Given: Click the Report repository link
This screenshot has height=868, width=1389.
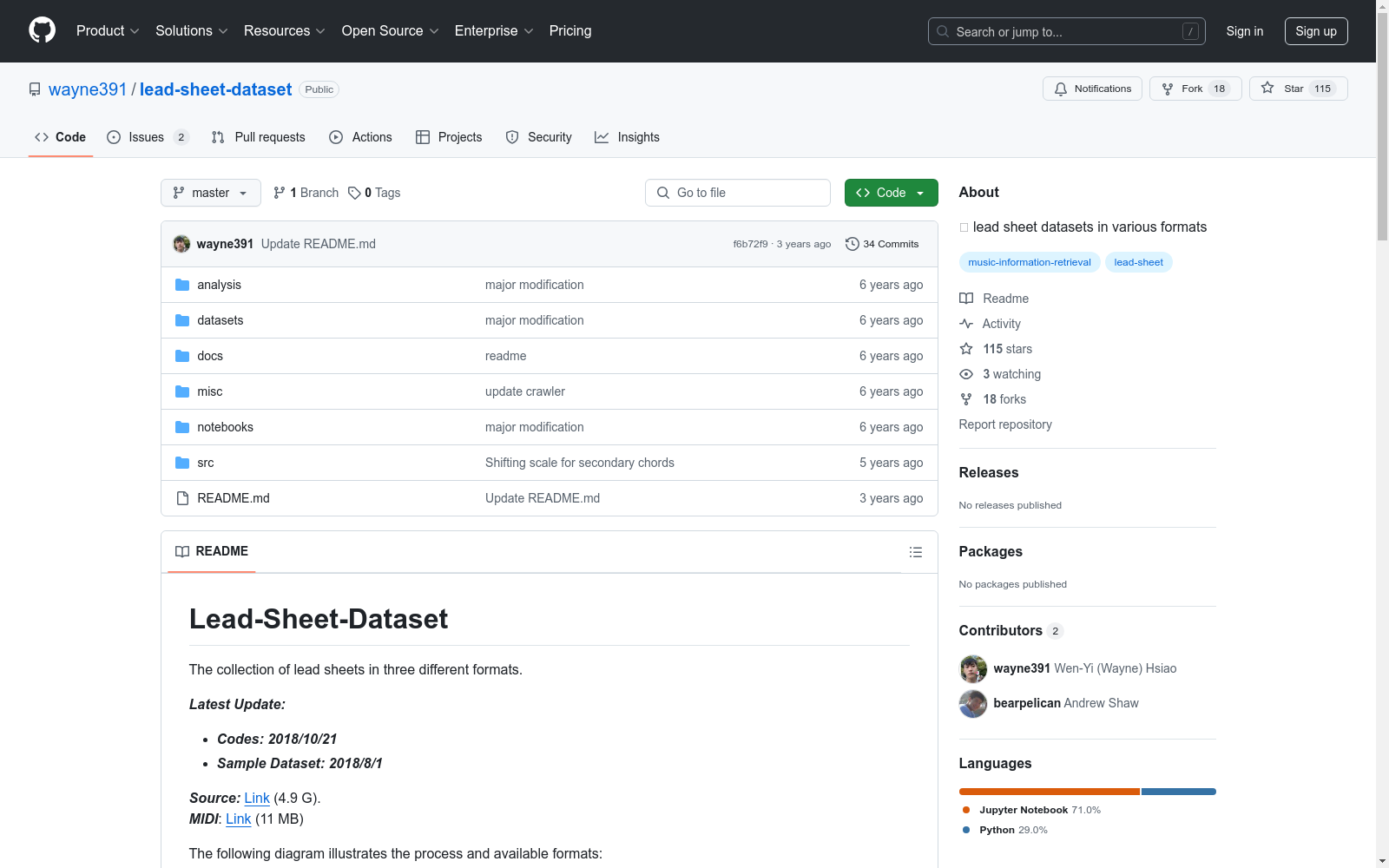Looking at the screenshot, I should [x=1005, y=424].
